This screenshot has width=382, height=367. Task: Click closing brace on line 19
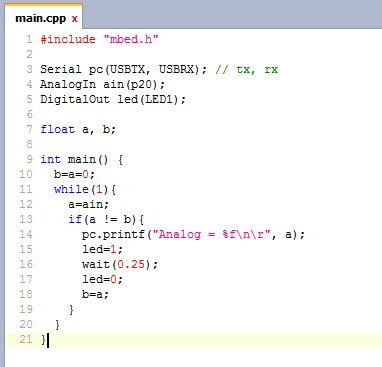(71, 310)
